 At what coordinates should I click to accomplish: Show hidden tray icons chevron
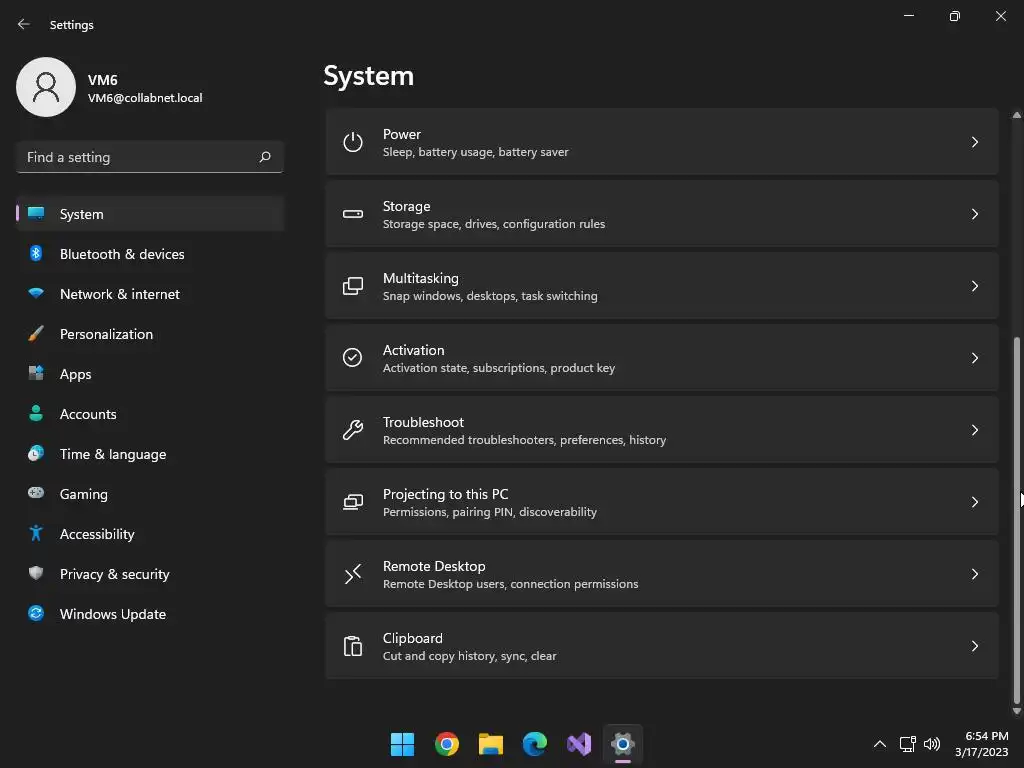click(880, 744)
